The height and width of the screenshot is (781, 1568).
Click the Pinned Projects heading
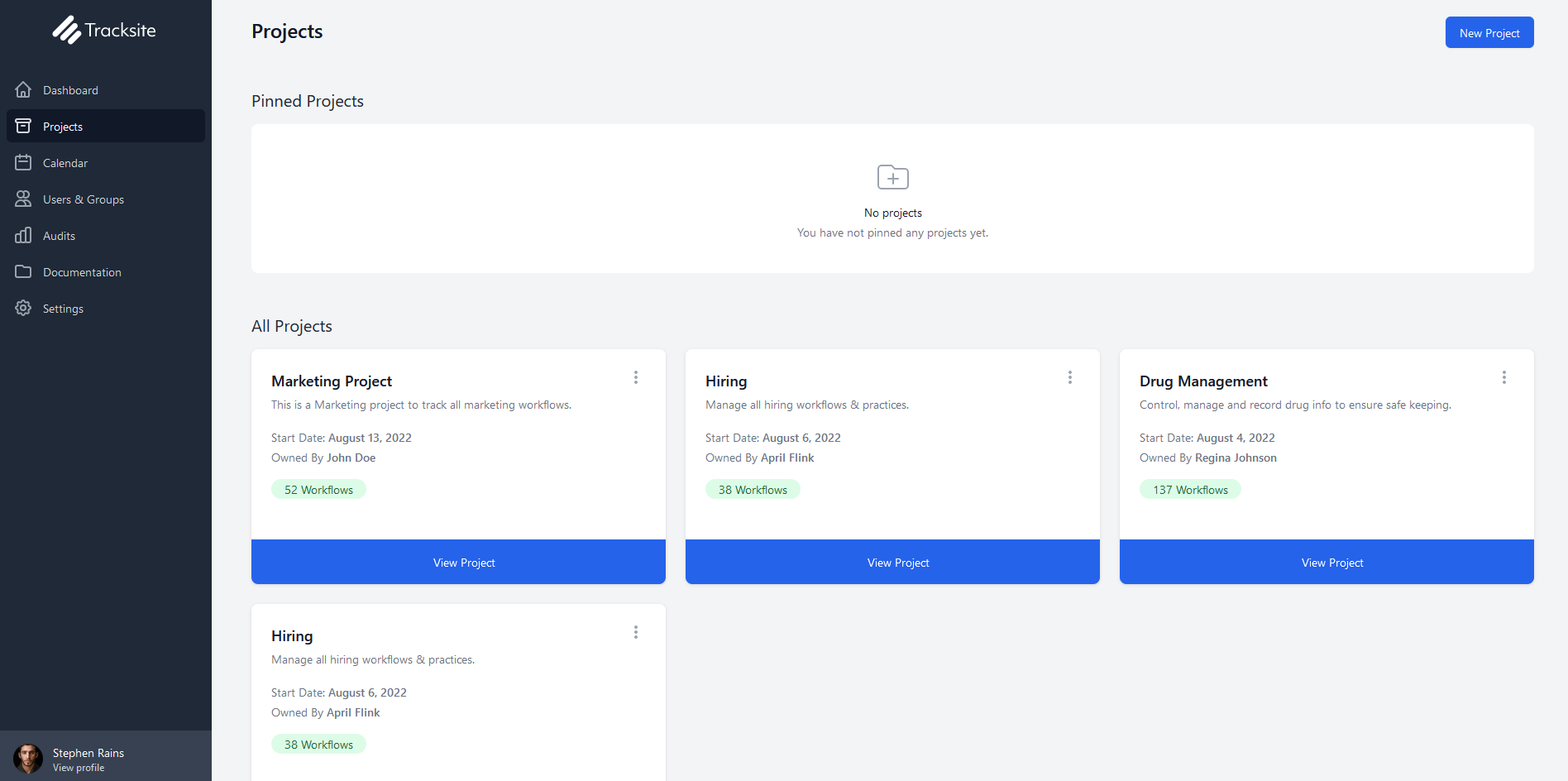(308, 101)
